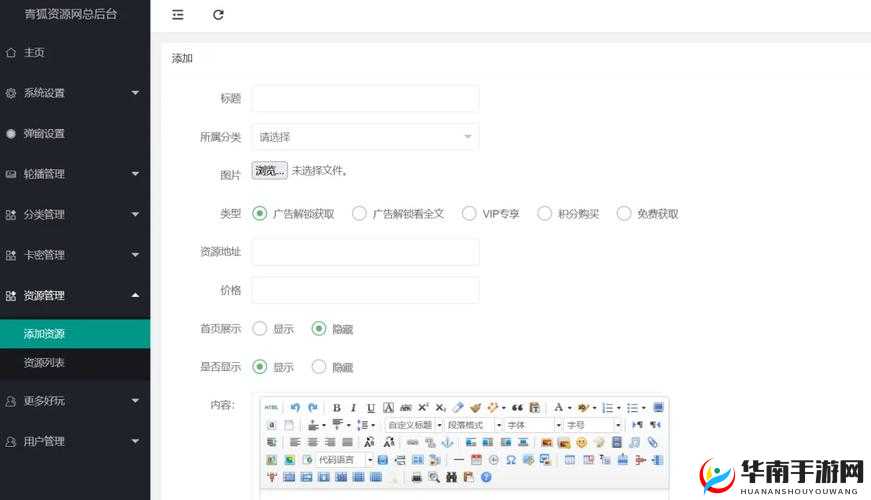Toggle the sidebar collapse icon in top bar
This screenshot has height=500, width=871.
coord(178,15)
